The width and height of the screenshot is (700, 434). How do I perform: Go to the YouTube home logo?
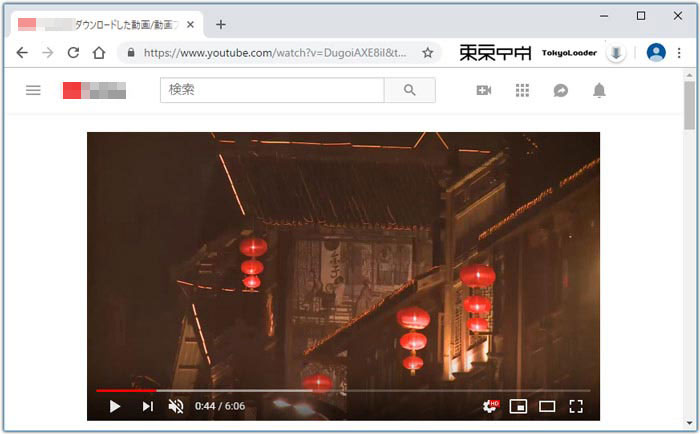pos(94,90)
